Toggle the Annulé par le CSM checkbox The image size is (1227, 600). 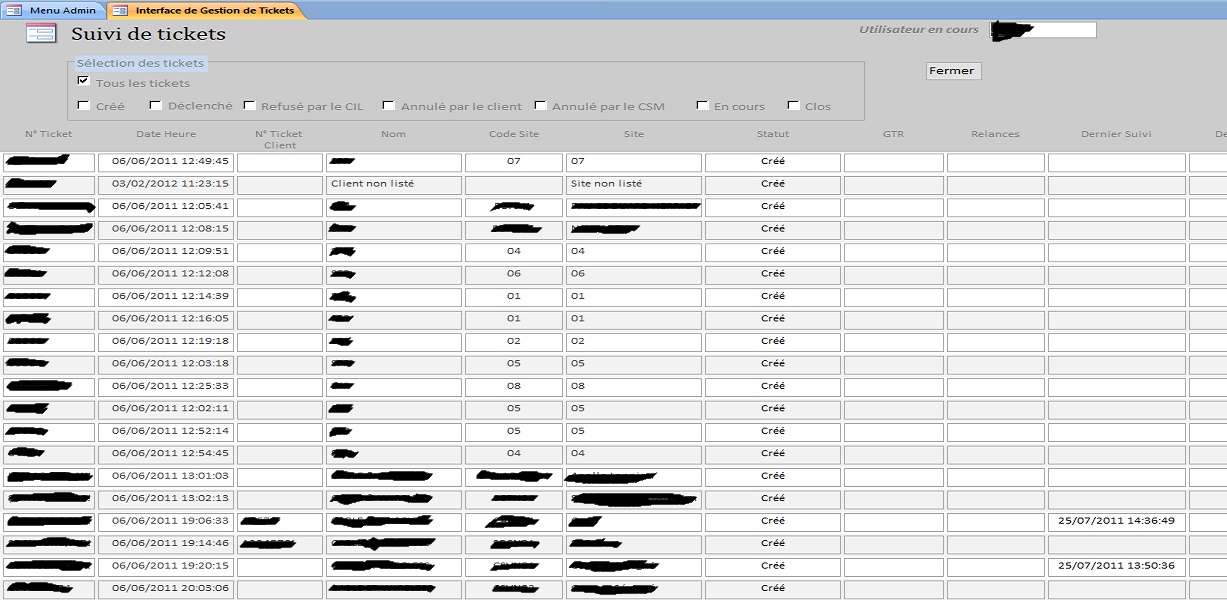pyautogui.click(x=540, y=105)
